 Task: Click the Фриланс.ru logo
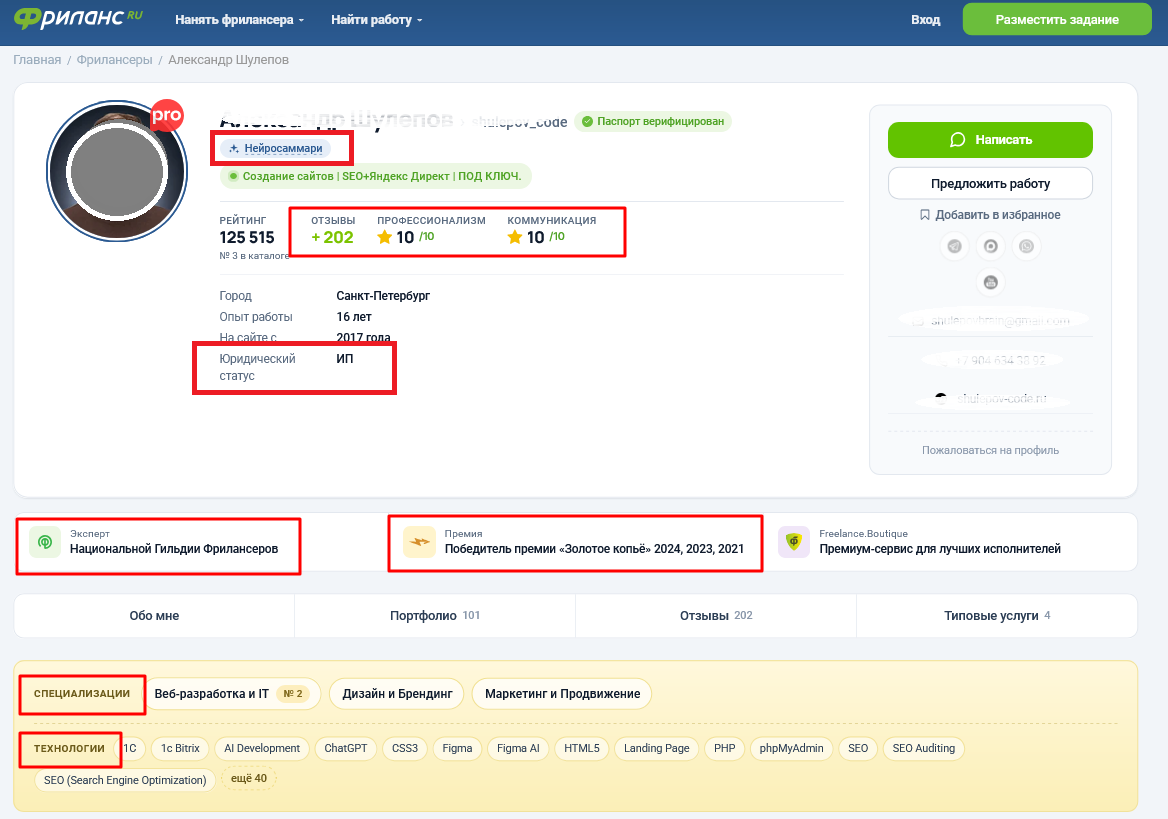click(x=78, y=18)
